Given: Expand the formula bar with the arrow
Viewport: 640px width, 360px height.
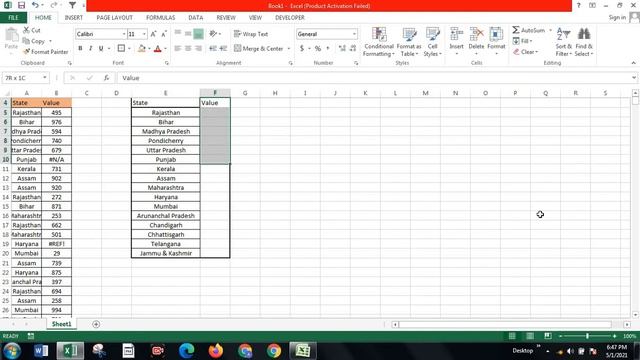Looking at the screenshot, I should tap(634, 78).
